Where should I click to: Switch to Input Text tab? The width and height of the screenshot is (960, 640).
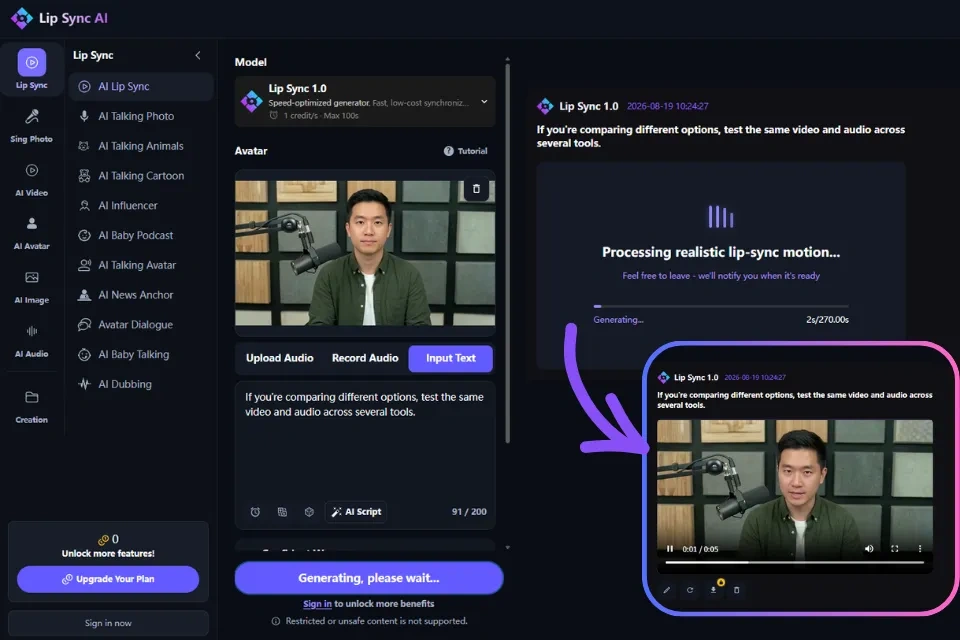[451, 358]
